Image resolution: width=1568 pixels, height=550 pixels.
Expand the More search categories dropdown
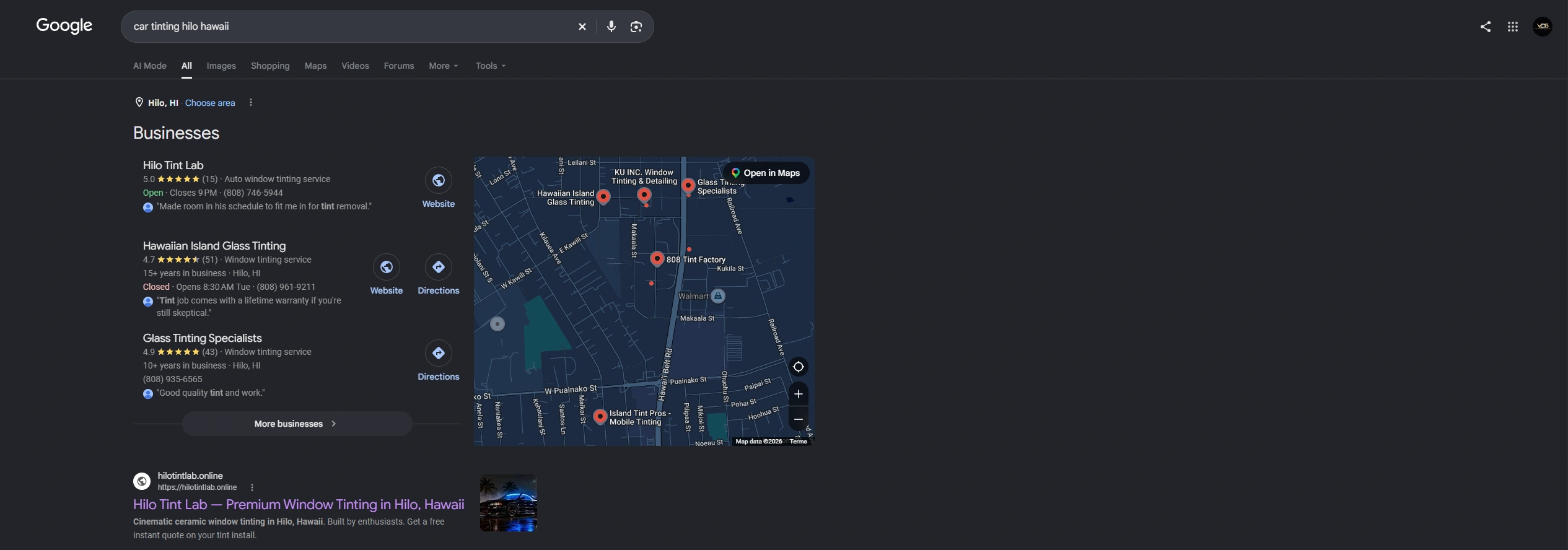(444, 66)
